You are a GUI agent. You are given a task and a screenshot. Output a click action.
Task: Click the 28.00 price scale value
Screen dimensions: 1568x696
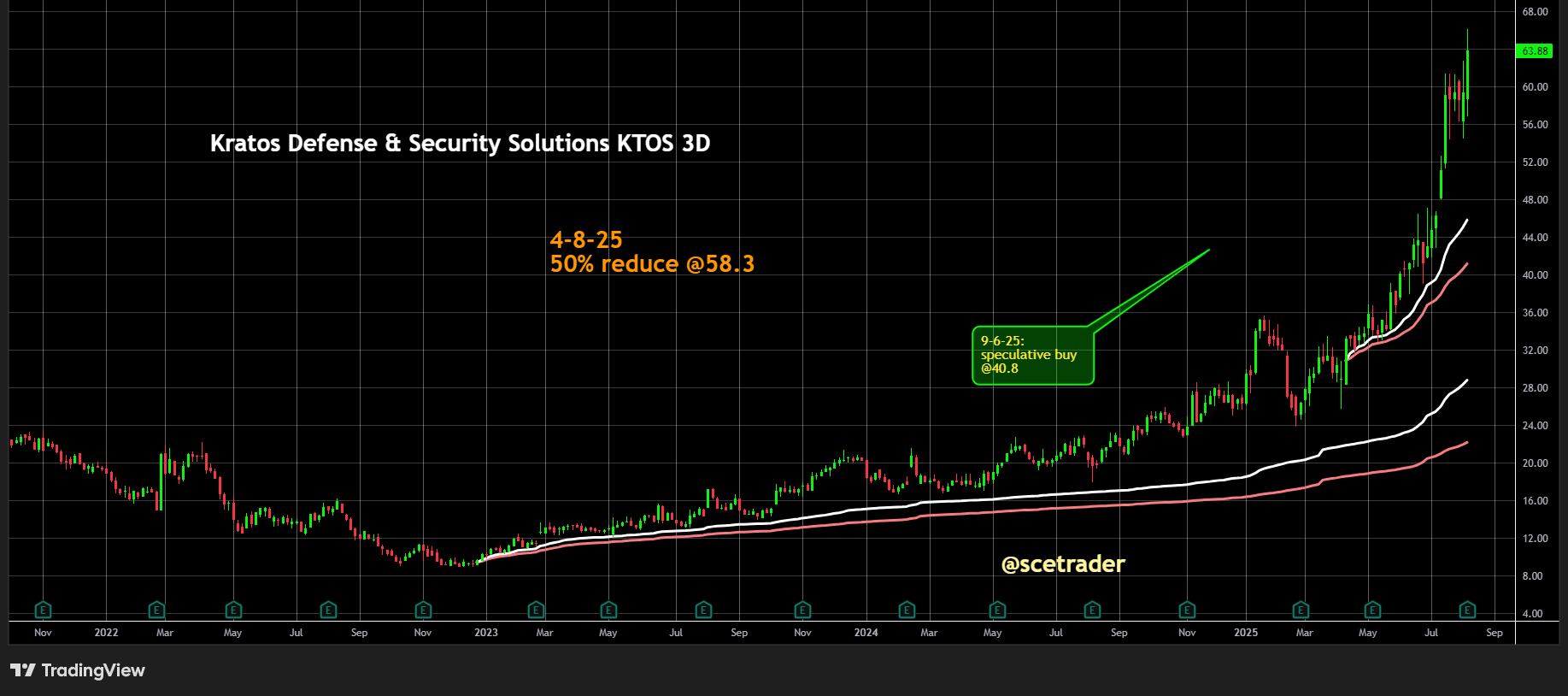pos(1535,388)
